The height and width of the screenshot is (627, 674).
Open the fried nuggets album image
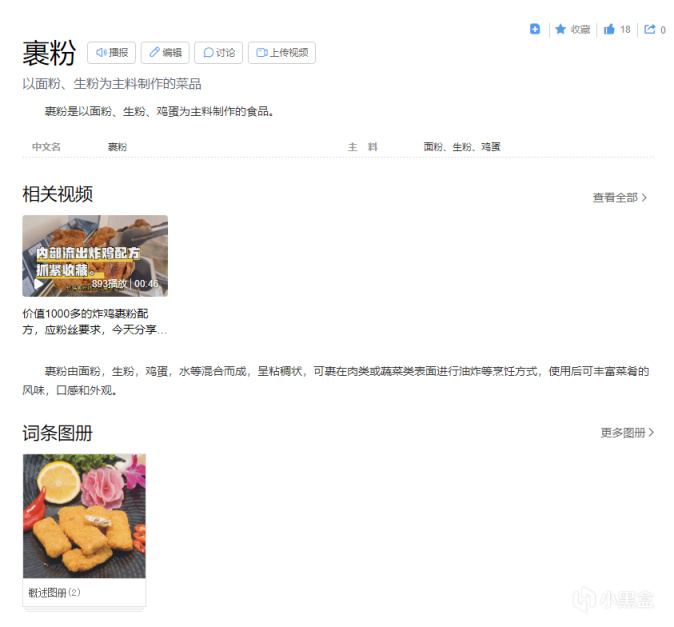coord(84,516)
